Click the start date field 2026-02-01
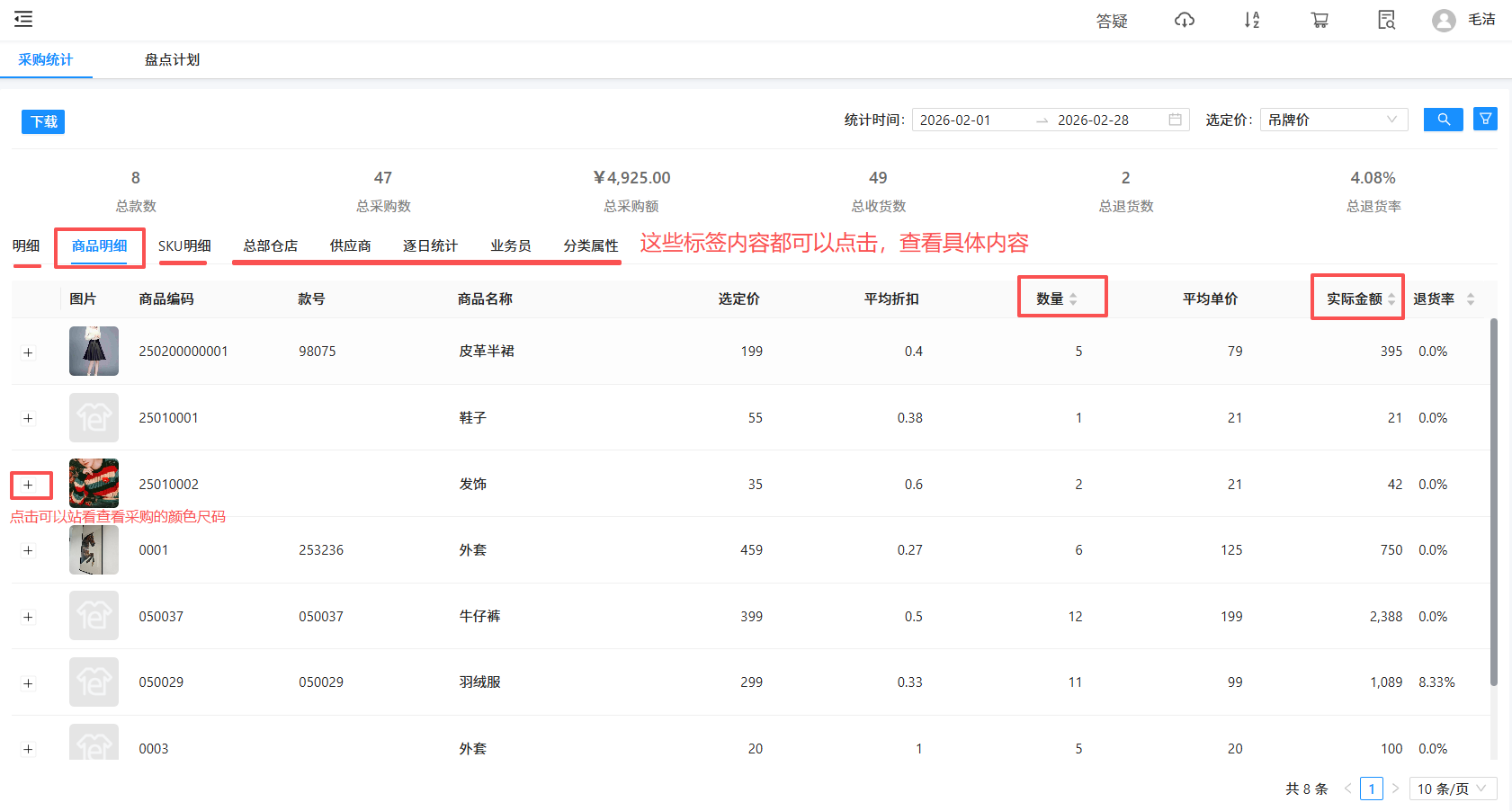This screenshot has width=1512, height=811. [955, 120]
